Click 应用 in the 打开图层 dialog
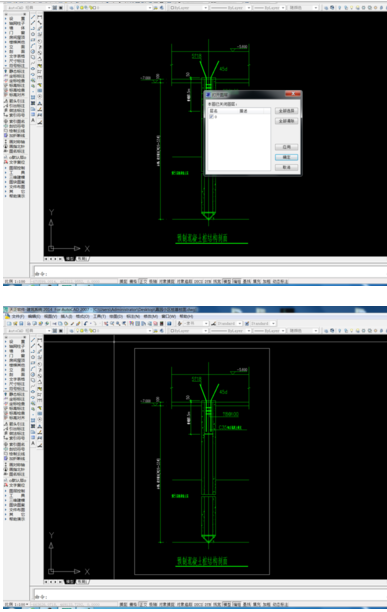387x612 pixels. click(x=286, y=147)
